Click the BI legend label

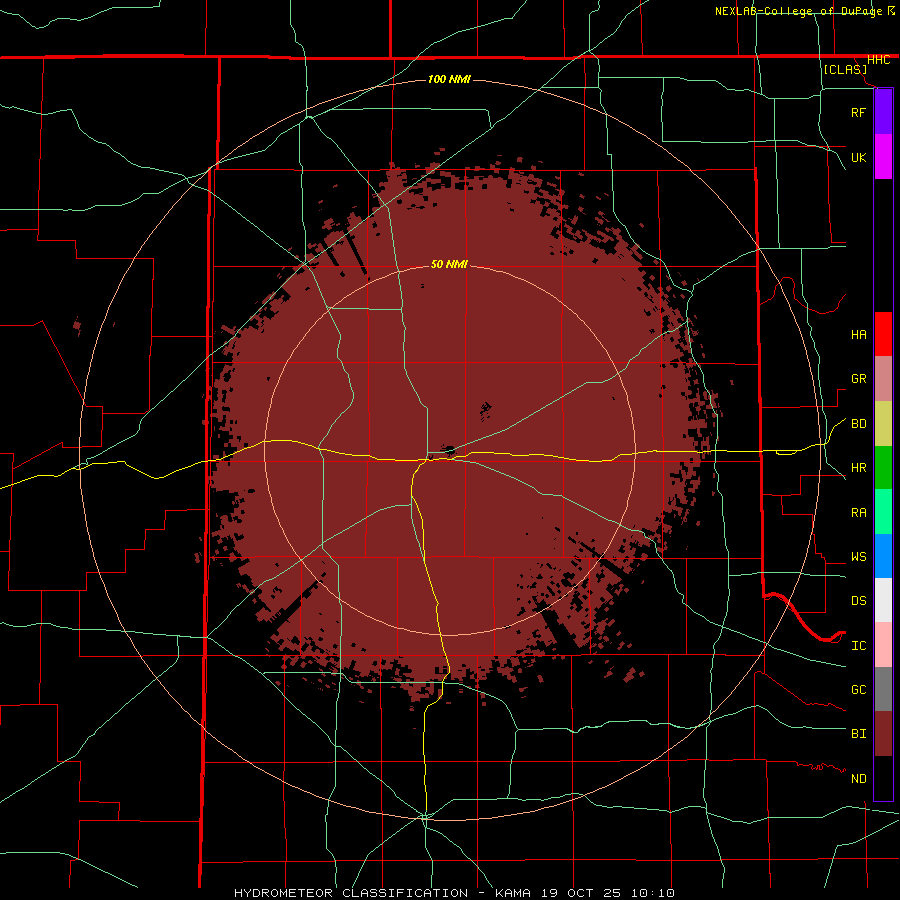pyautogui.click(x=858, y=734)
